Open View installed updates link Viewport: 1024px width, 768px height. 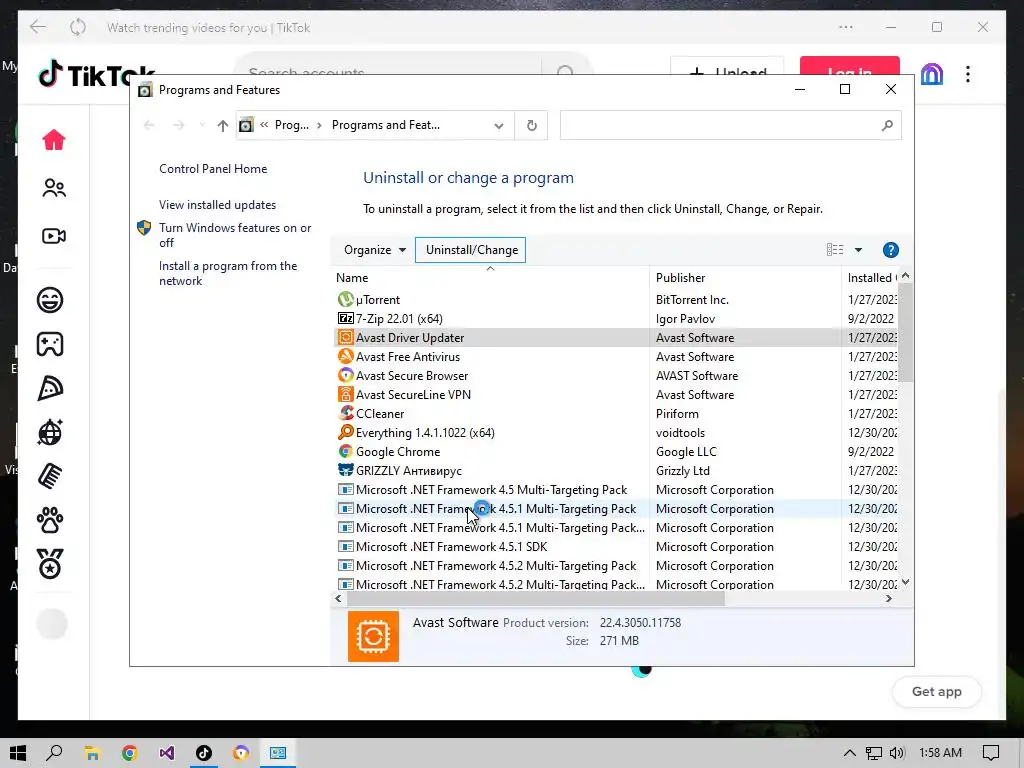tap(217, 205)
